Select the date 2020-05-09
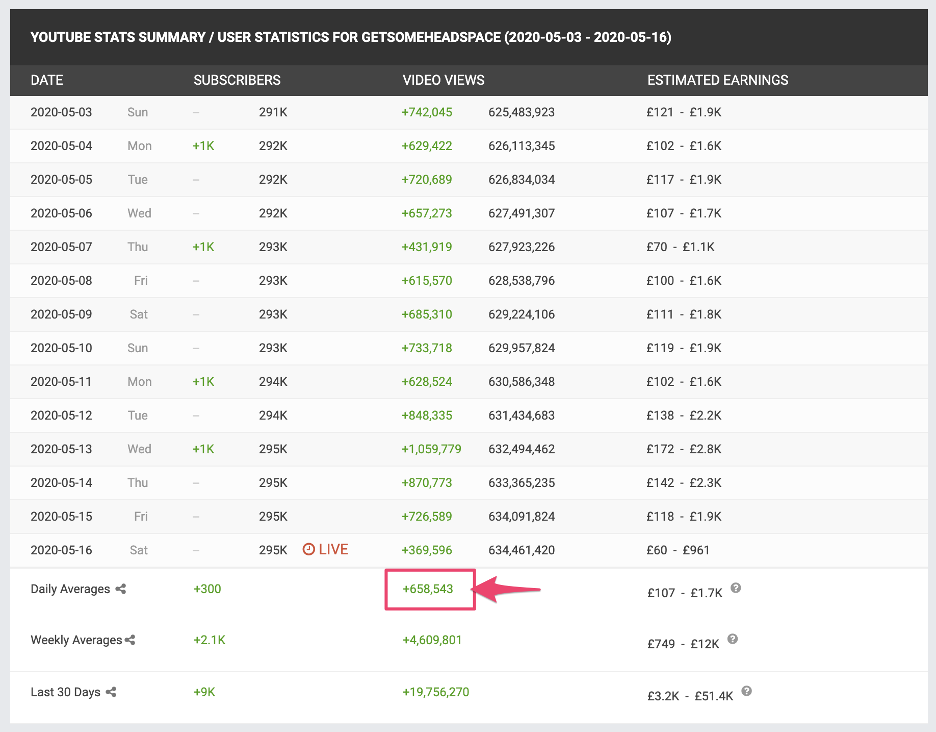Image resolution: width=936 pixels, height=732 pixels. click(61, 314)
